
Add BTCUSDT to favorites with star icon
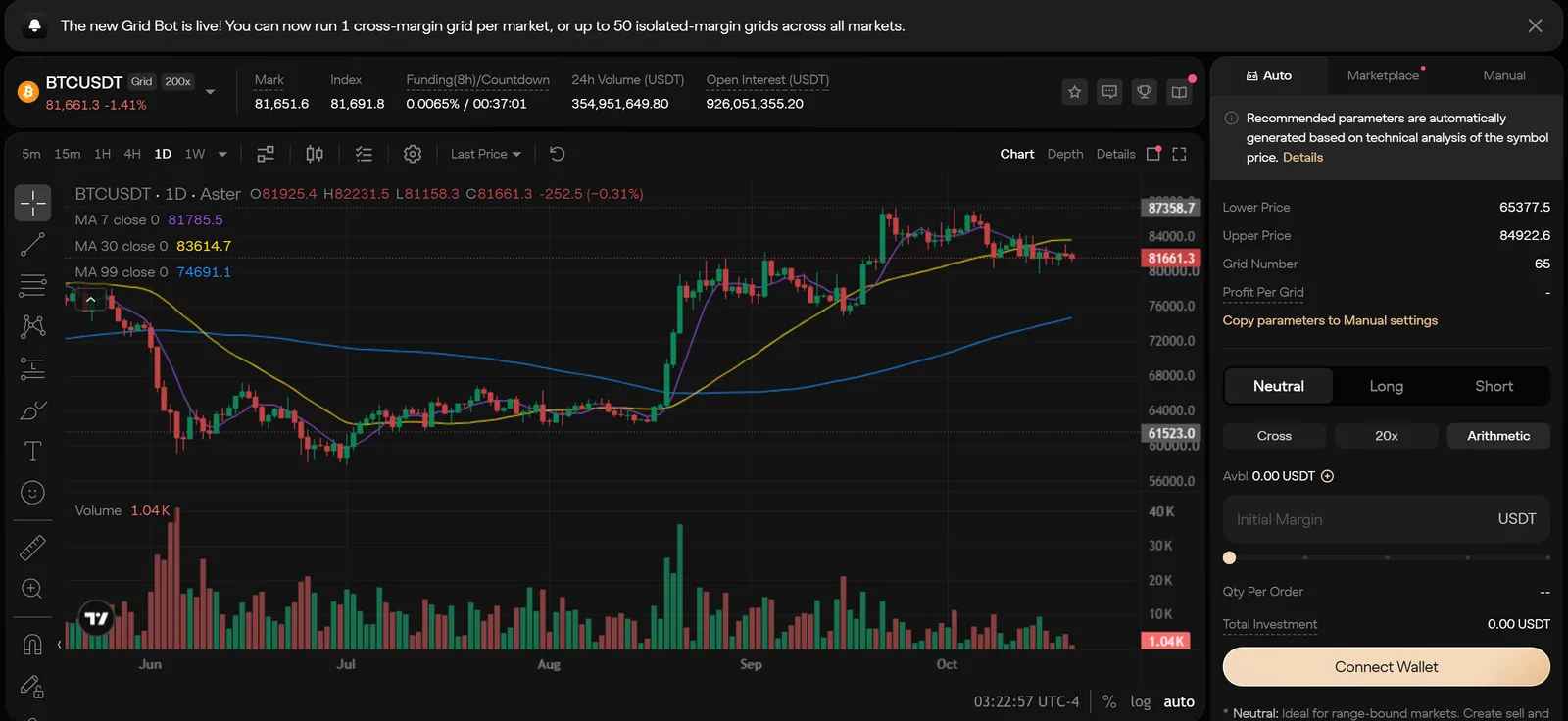(1075, 92)
